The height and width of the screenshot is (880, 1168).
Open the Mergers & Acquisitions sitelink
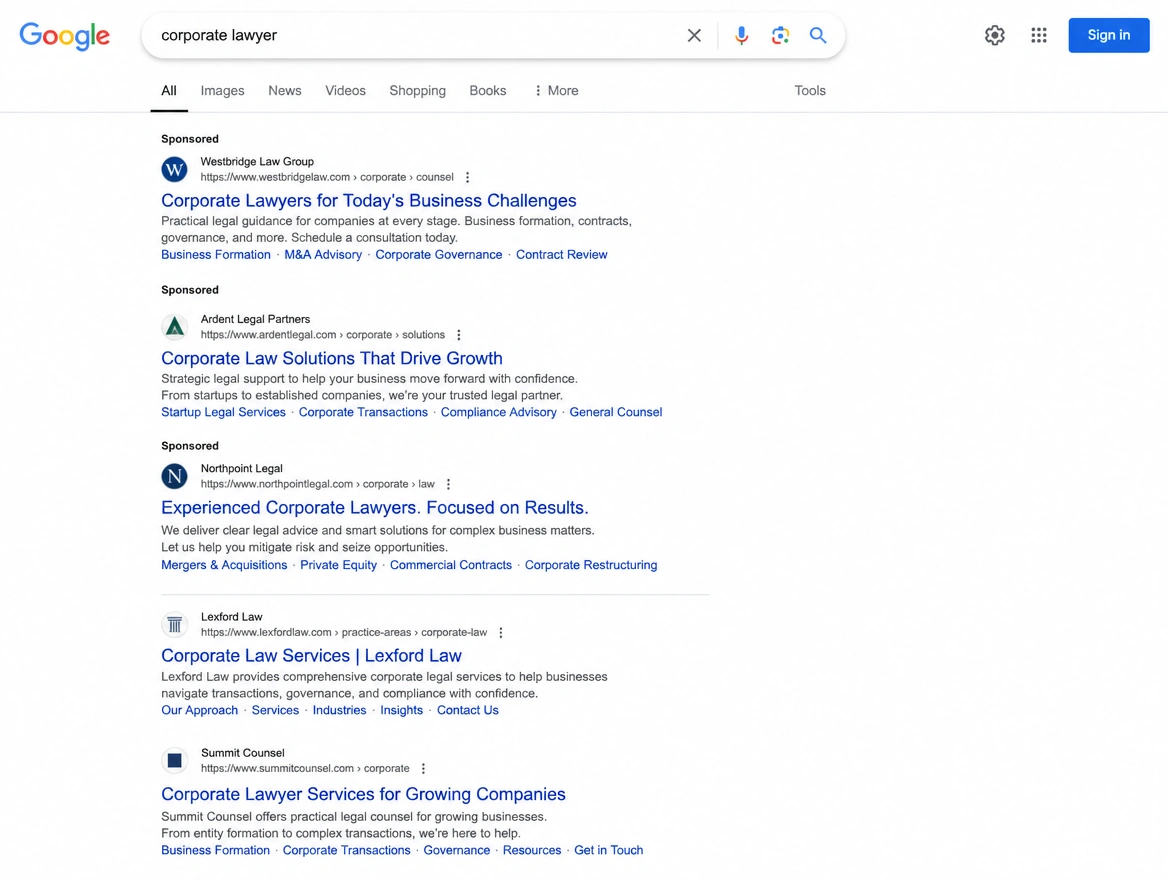pos(224,565)
